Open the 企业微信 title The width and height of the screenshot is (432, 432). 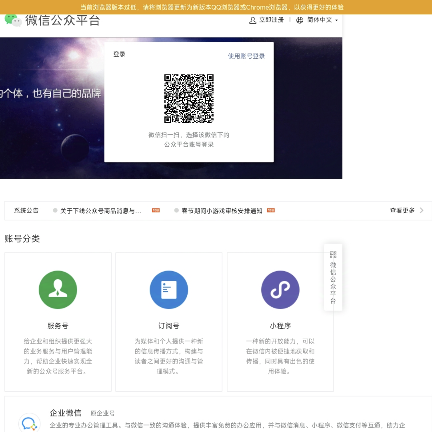65,413
